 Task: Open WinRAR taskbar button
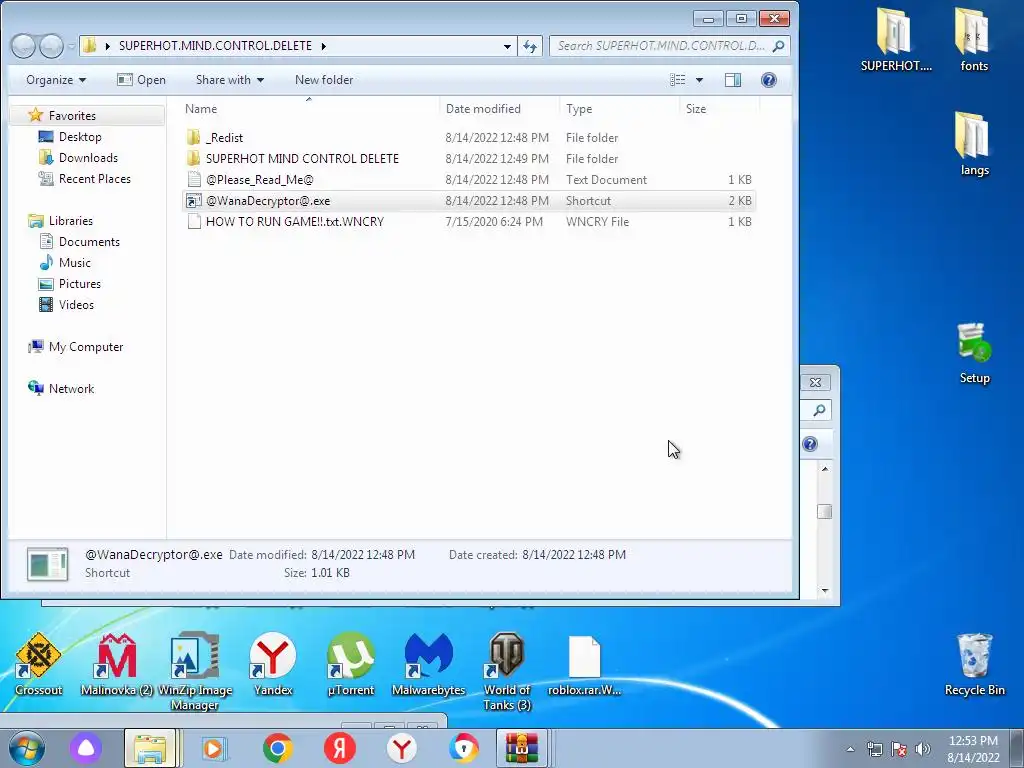click(521, 748)
